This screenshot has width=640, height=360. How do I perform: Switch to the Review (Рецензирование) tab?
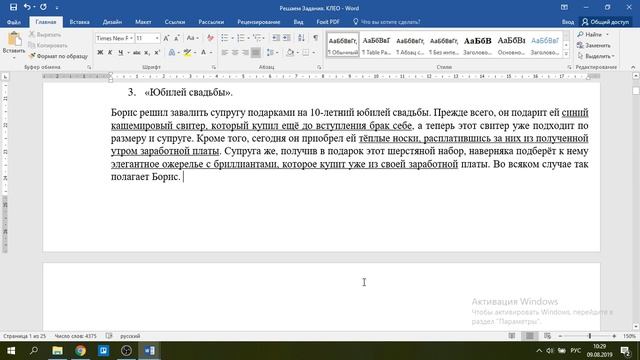pyautogui.click(x=259, y=22)
